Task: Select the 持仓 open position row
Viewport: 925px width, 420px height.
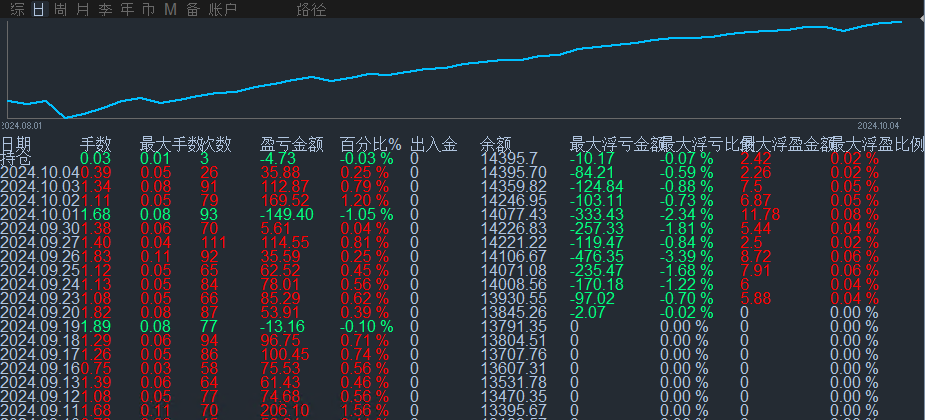Action: pos(462,159)
